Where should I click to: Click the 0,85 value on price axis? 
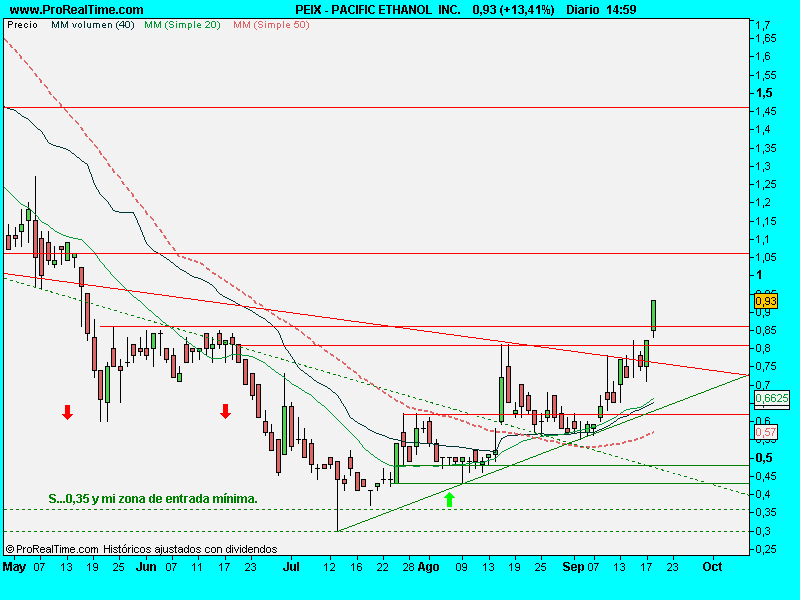pyautogui.click(x=766, y=330)
